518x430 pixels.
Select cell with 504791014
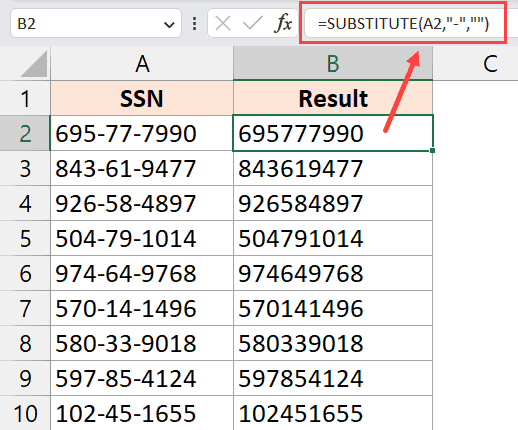point(333,238)
